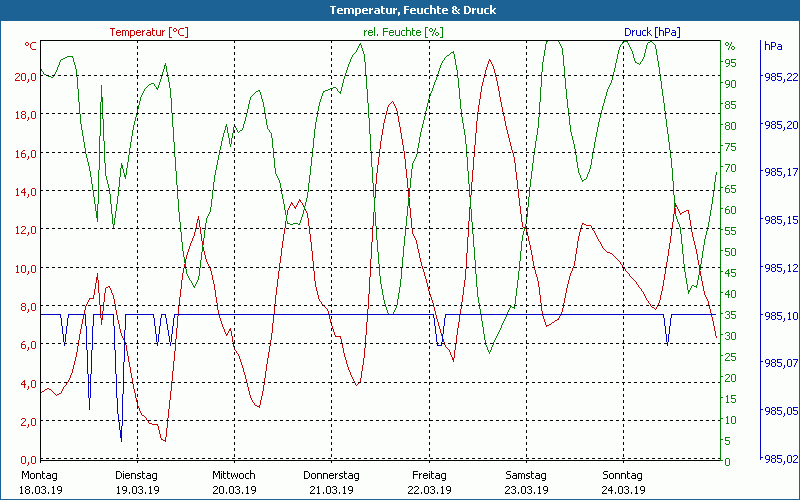Select the Dienstag 19.03.19 date marker
The height and width of the screenshot is (500, 800).
tap(137, 482)
